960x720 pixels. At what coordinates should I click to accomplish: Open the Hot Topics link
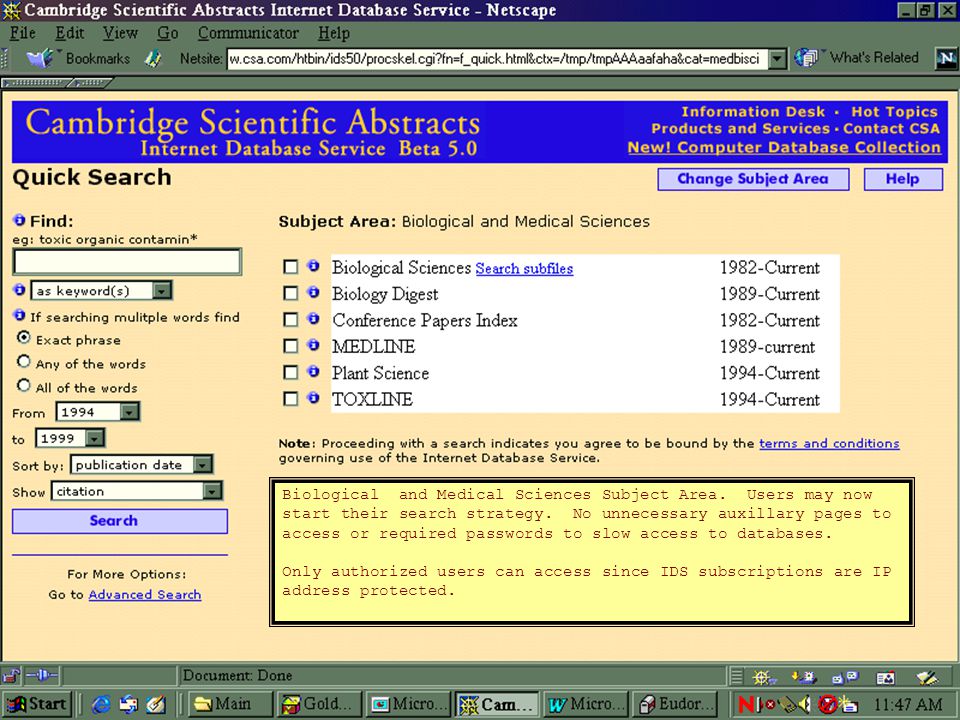894,112
